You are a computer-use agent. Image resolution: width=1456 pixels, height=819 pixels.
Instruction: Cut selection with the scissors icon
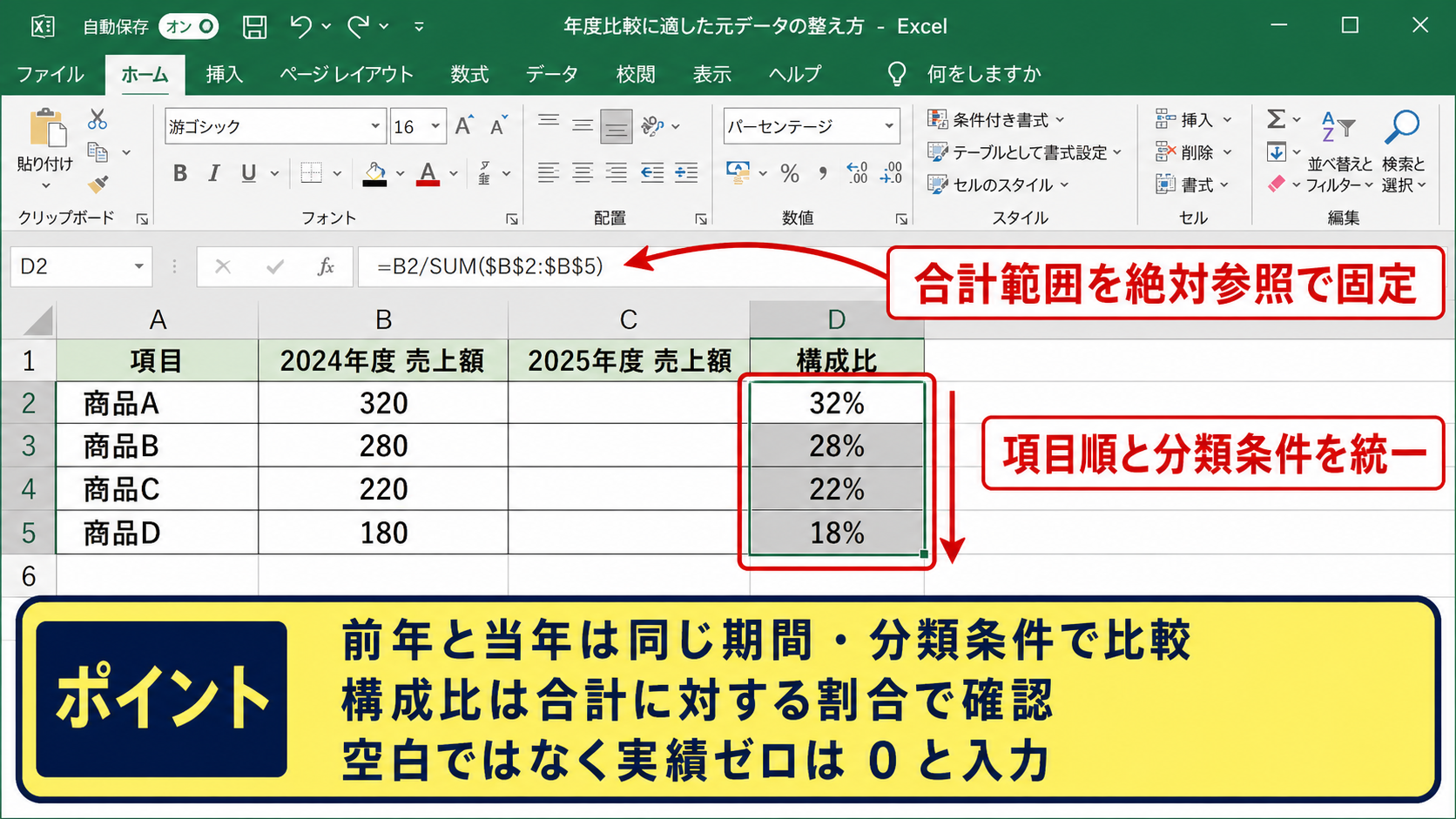[98, 119]
